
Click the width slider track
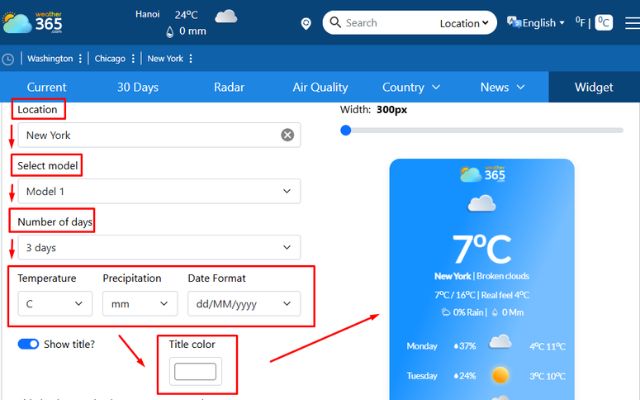click(482, 130)
